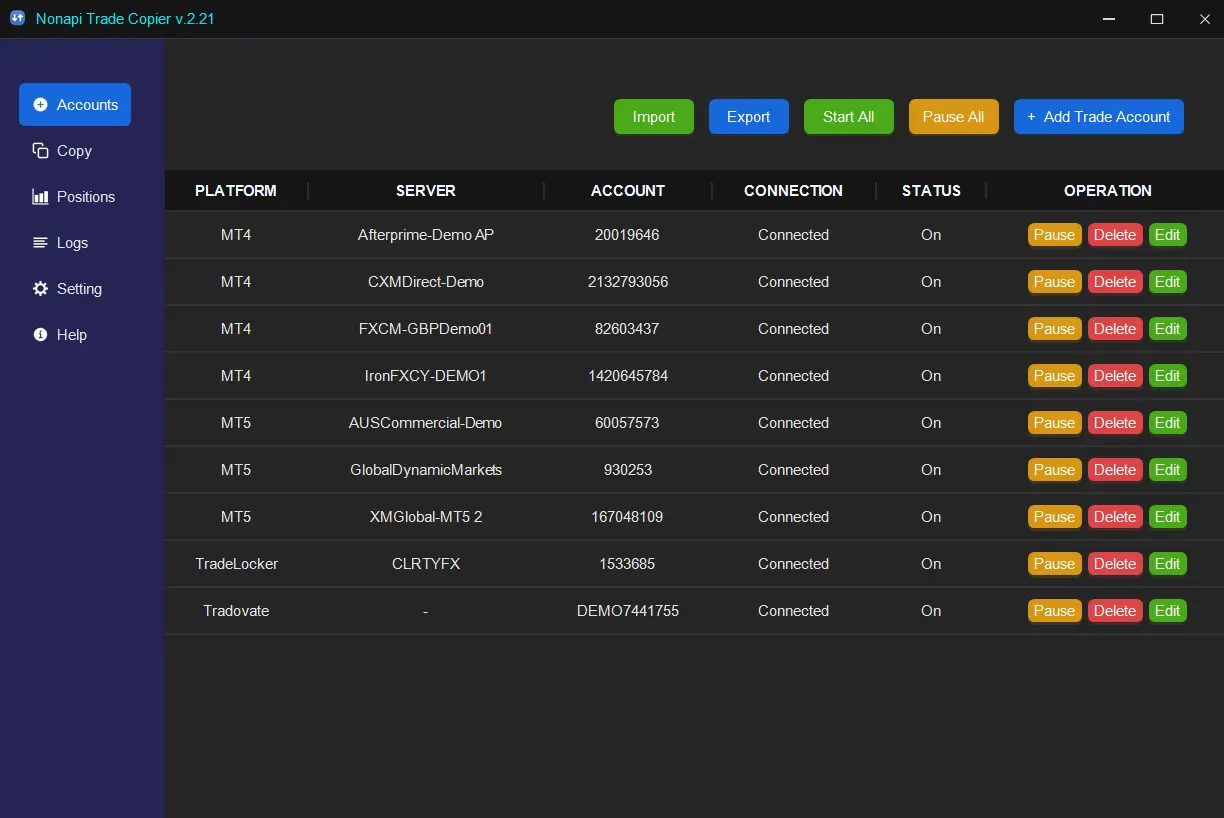Click the SERVER column header
The image size is (1224, 818).
pyautogui.click(x=426, y=190)
